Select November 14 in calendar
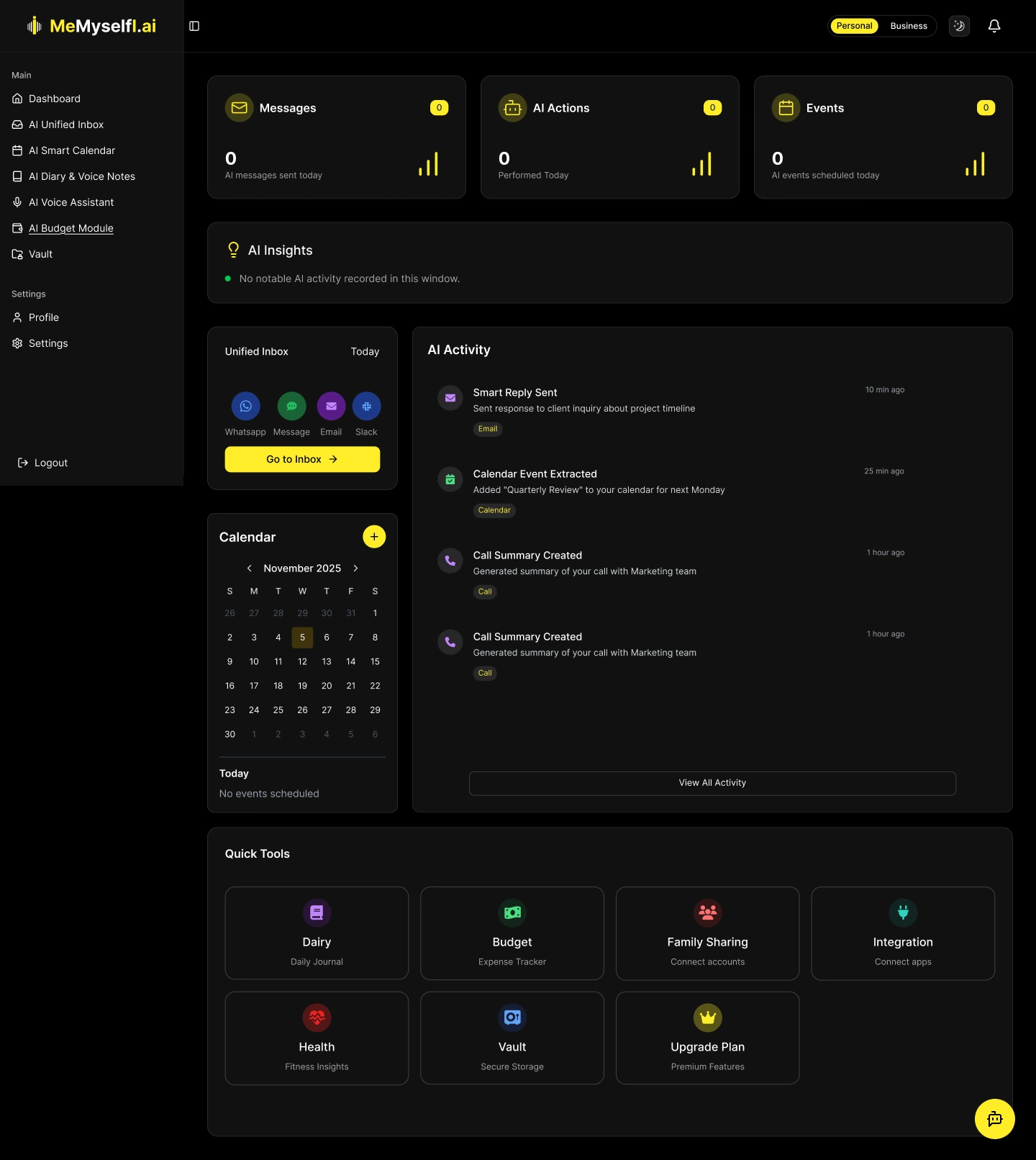1036x1160 pixels. [x=351, y=661]
